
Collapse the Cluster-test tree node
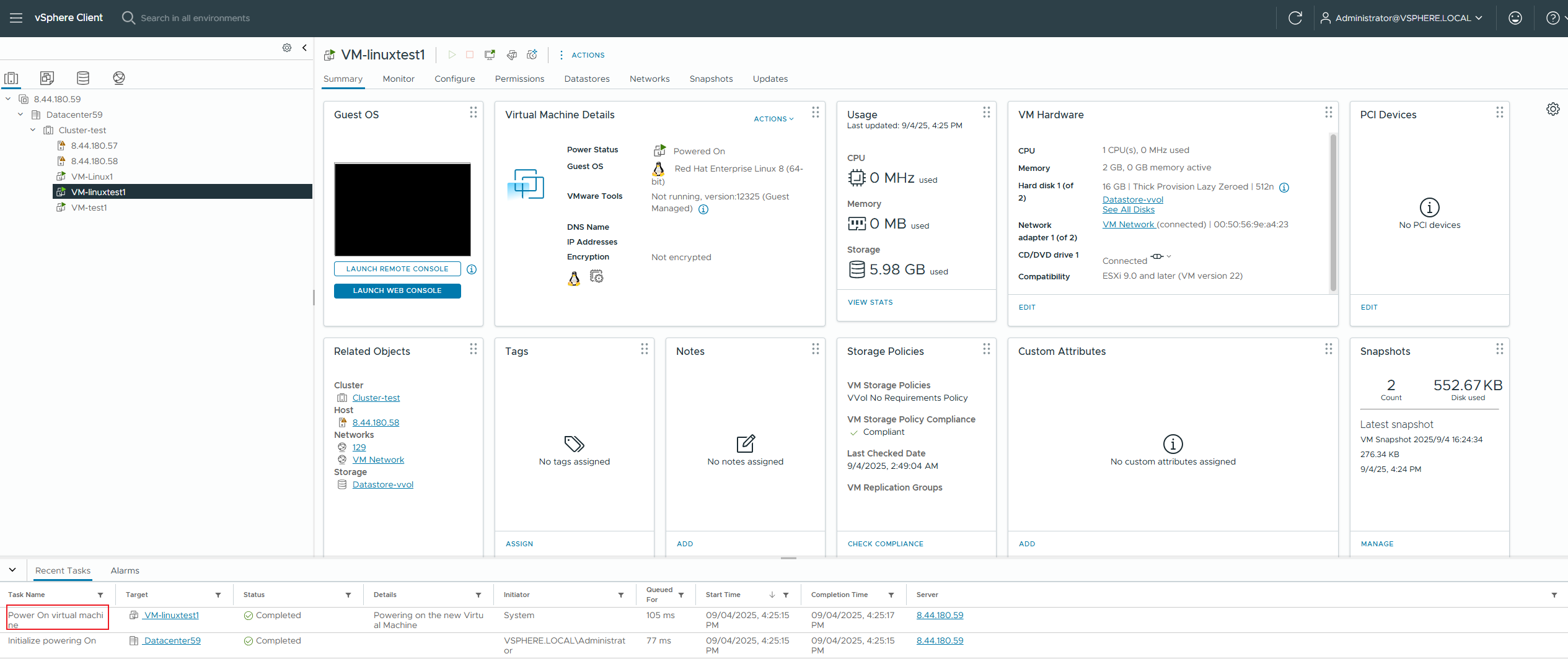(33, 130)
